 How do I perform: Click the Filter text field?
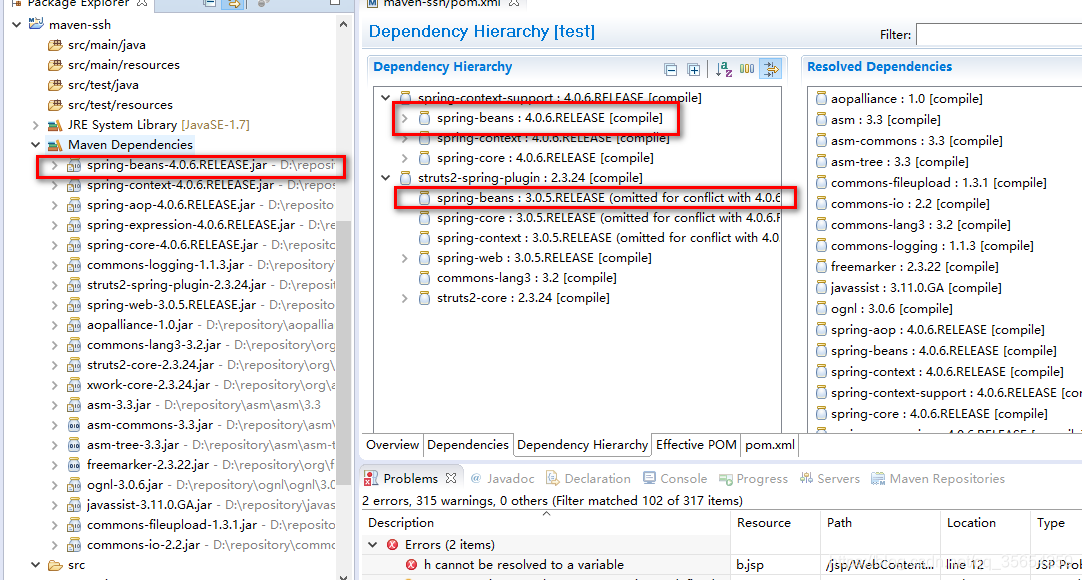[999, 34]
